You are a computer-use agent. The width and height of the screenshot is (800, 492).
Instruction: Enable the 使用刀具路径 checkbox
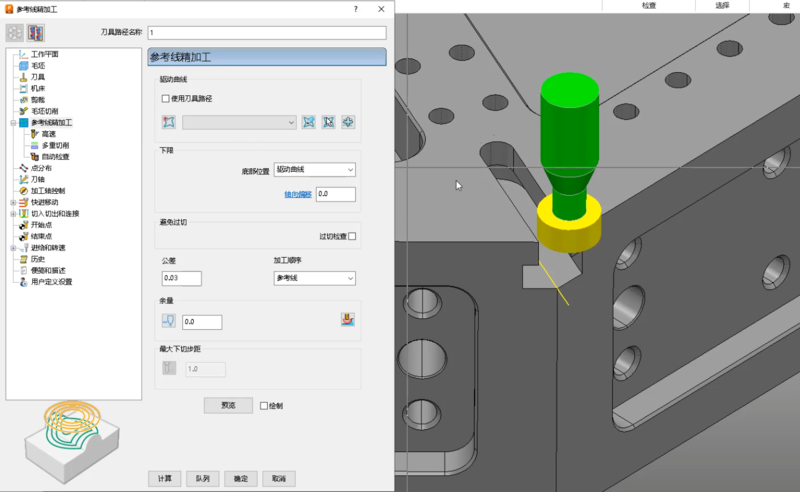(166, 98)
